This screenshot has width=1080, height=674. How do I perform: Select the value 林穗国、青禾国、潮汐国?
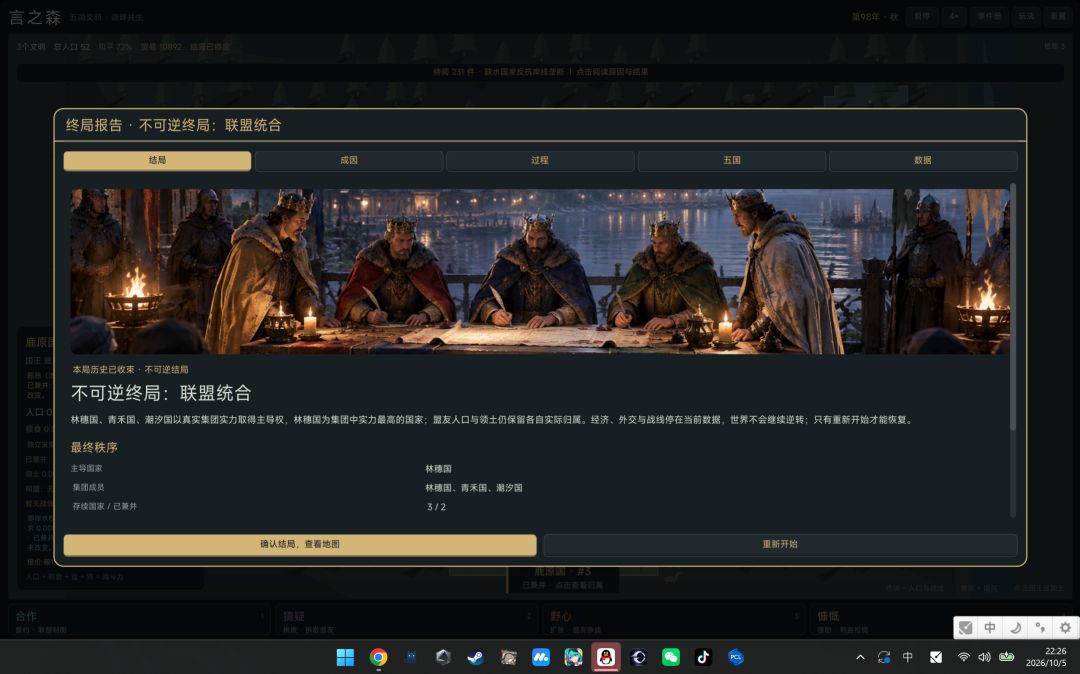click(474, 487)
